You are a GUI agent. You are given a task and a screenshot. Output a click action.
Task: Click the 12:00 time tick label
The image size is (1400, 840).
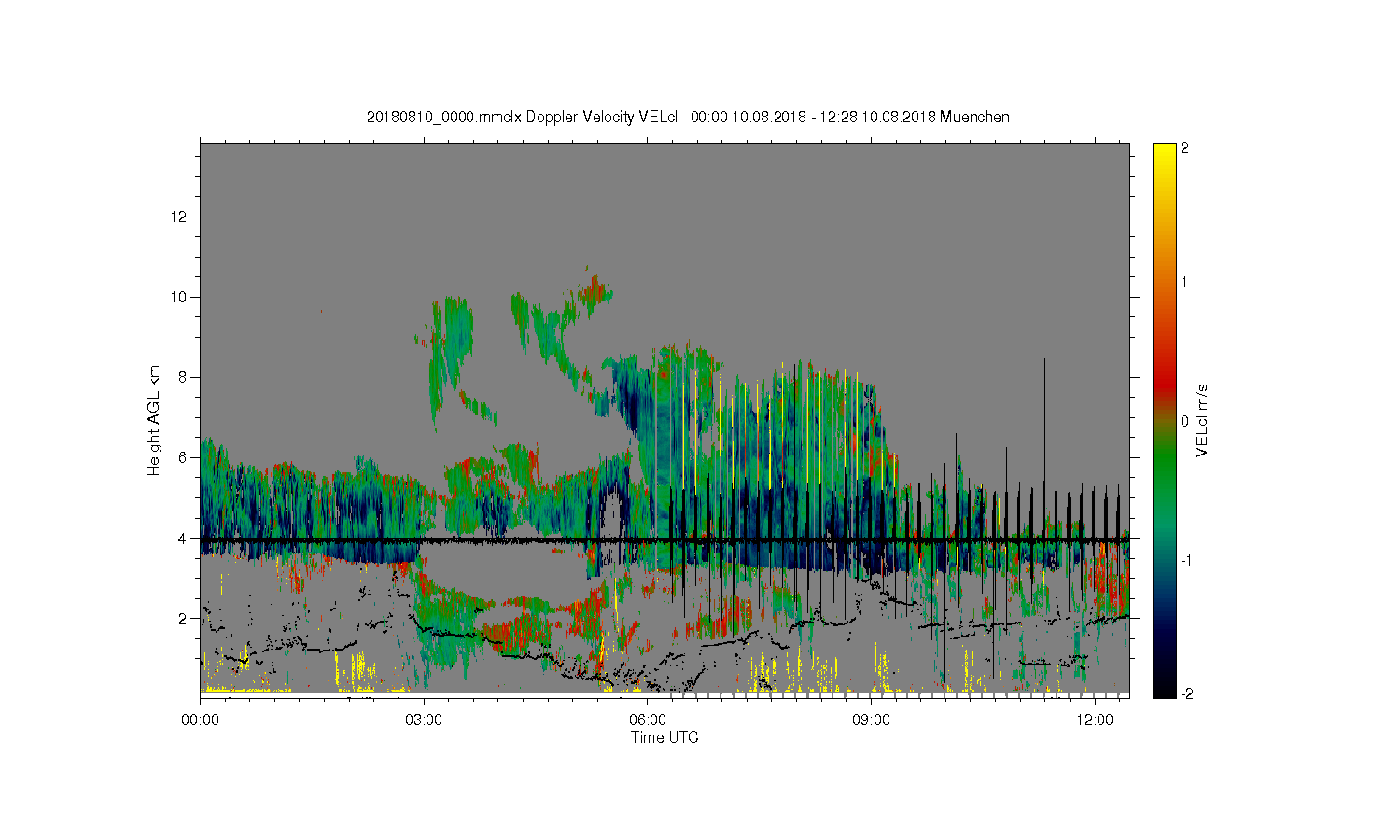[1095, 721]
